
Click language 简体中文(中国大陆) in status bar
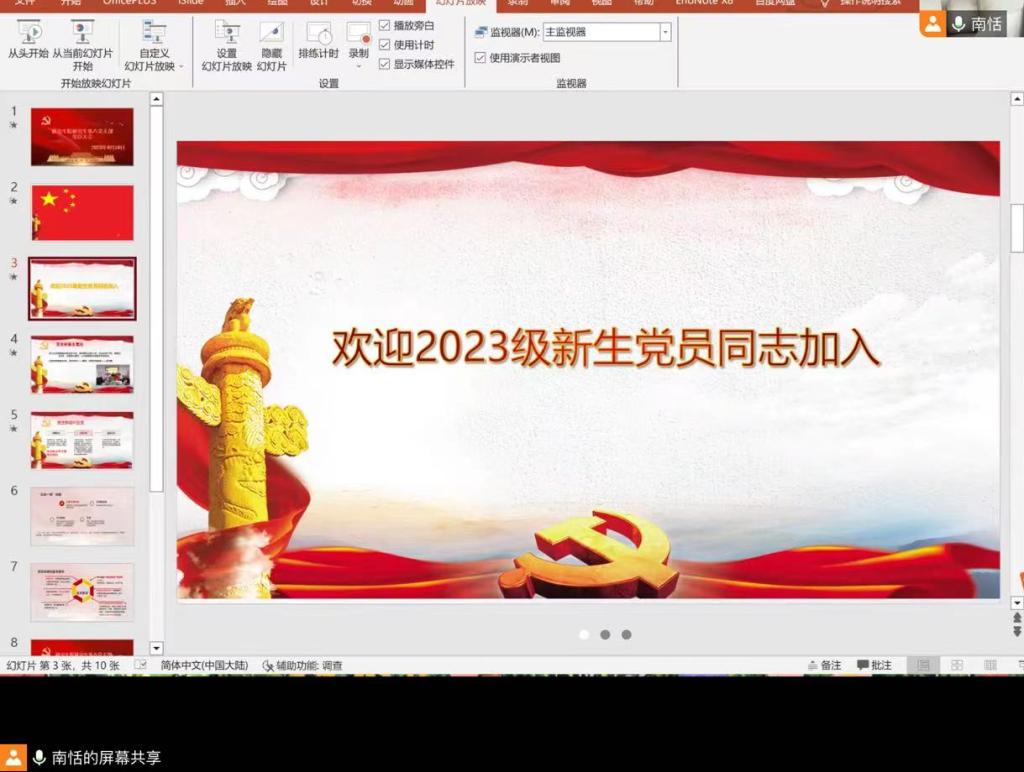pos(204,666)
